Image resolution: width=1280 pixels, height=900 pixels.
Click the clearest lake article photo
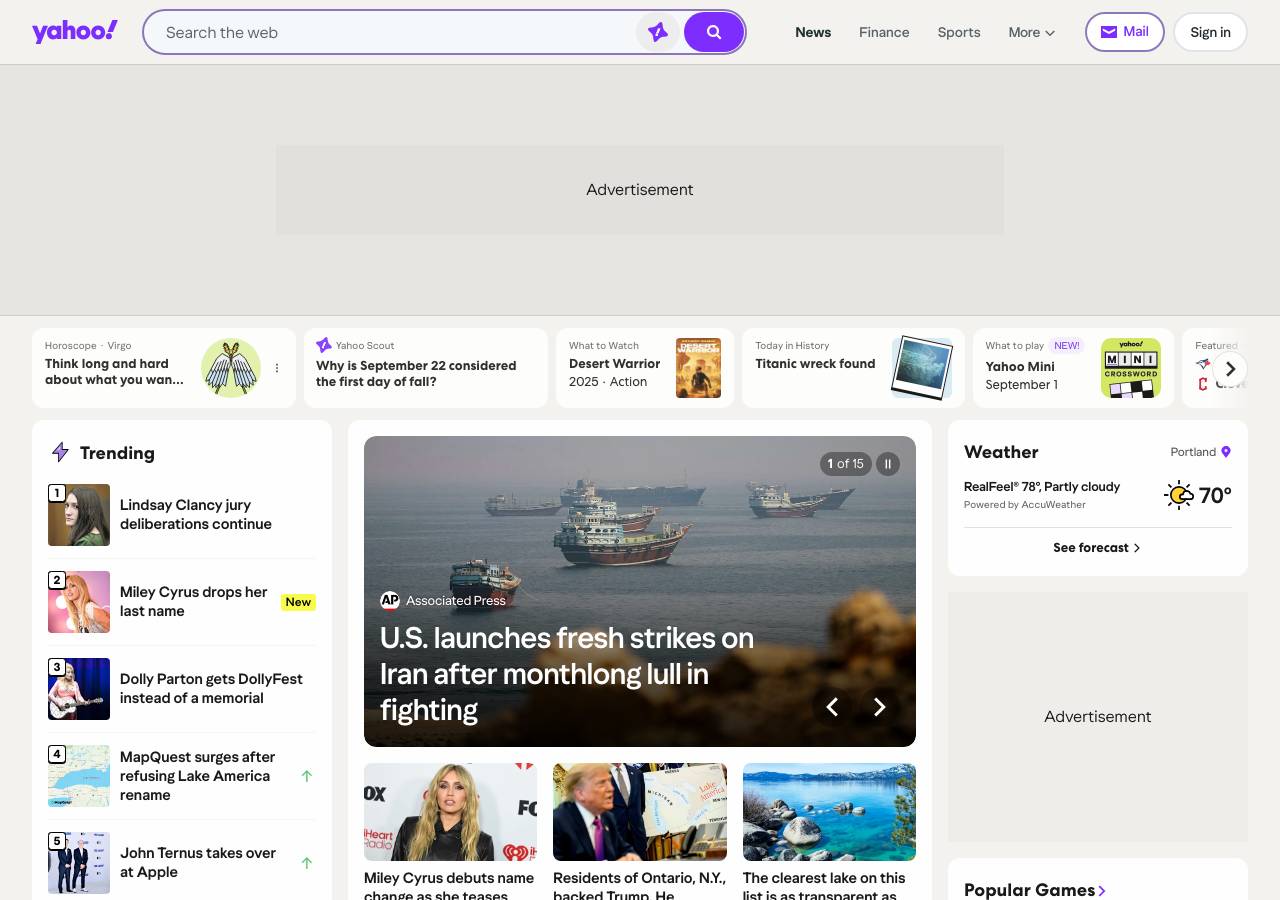click(x=829, y=812)
